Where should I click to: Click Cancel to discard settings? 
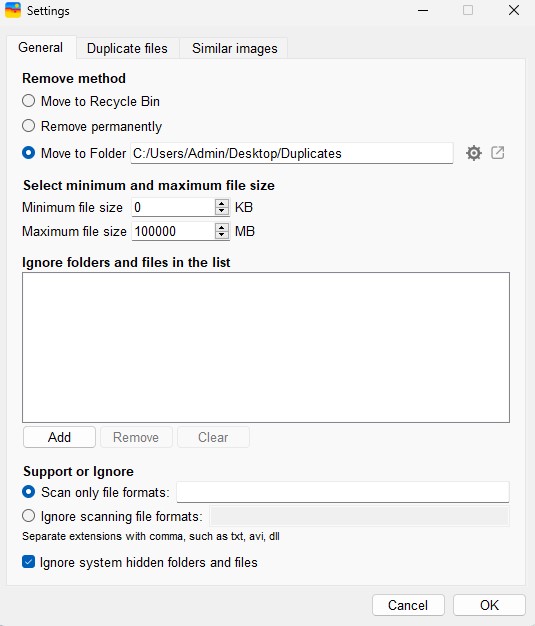(x=408, y=605)
